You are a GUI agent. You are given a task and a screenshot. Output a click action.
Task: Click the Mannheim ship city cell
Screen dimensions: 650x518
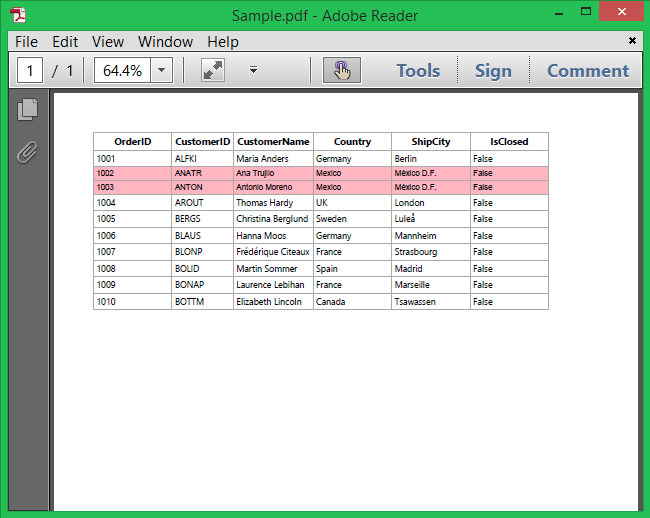431,236
